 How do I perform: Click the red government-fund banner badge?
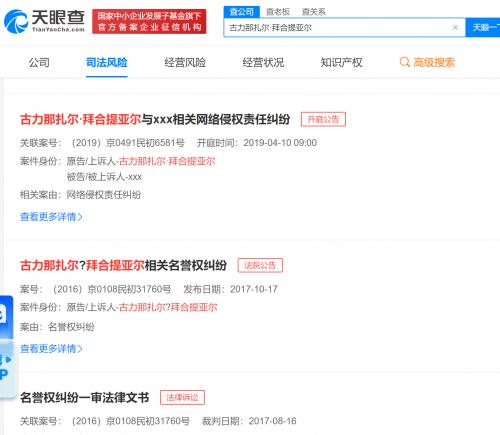(x=149, y=21)
